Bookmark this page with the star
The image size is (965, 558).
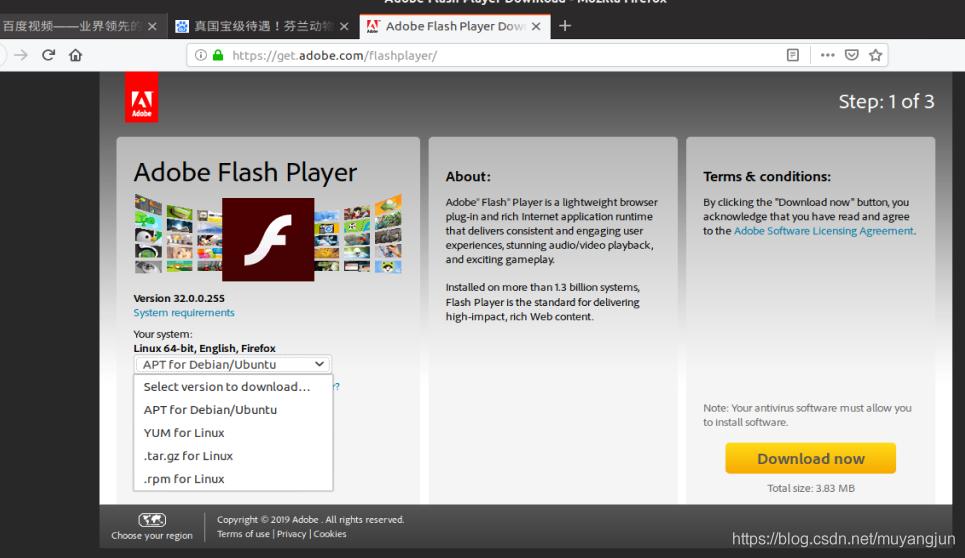(x=876, y=55)
